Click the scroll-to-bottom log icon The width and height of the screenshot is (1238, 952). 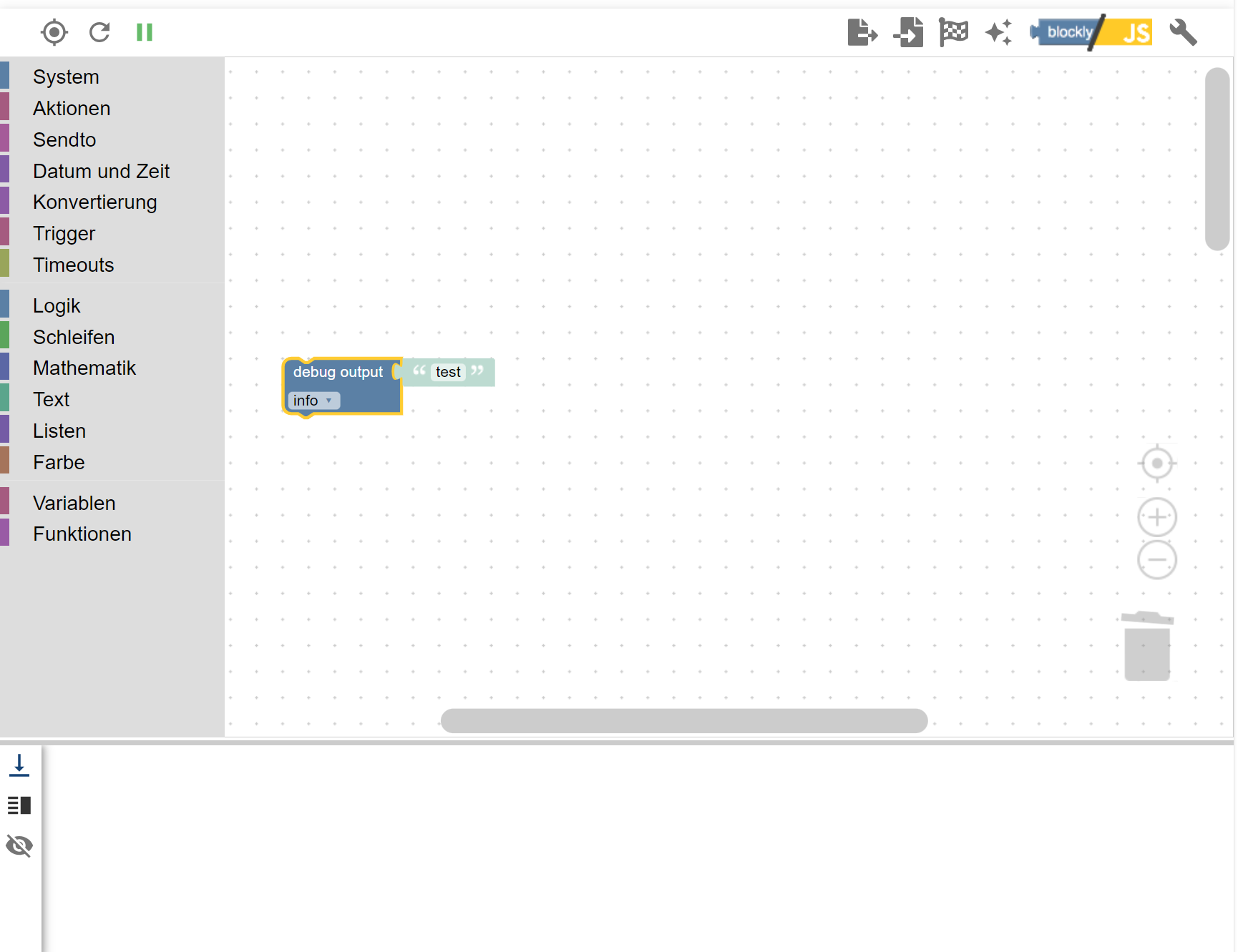coord(19,765)
